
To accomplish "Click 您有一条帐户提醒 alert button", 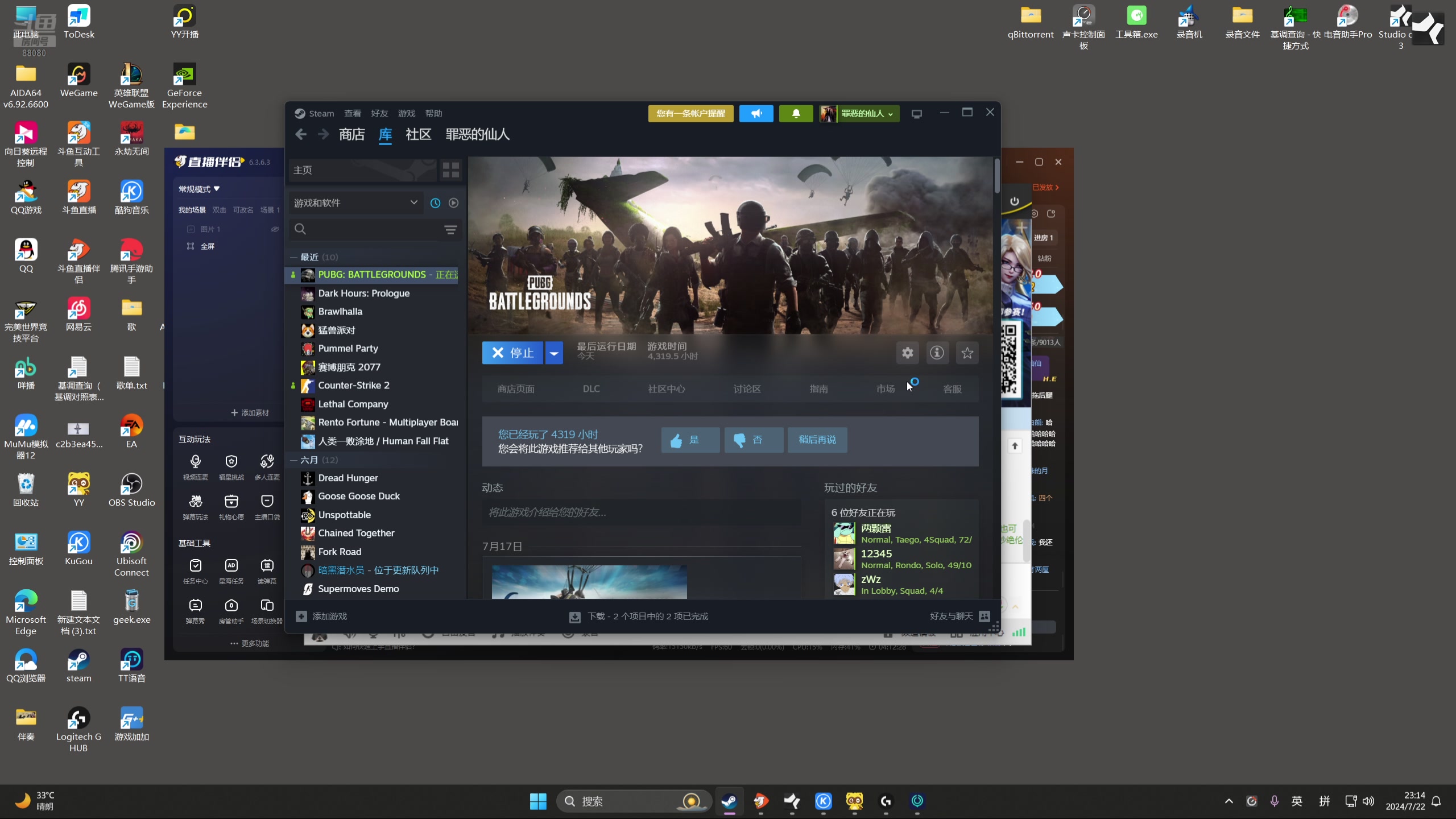I will 690,113.
